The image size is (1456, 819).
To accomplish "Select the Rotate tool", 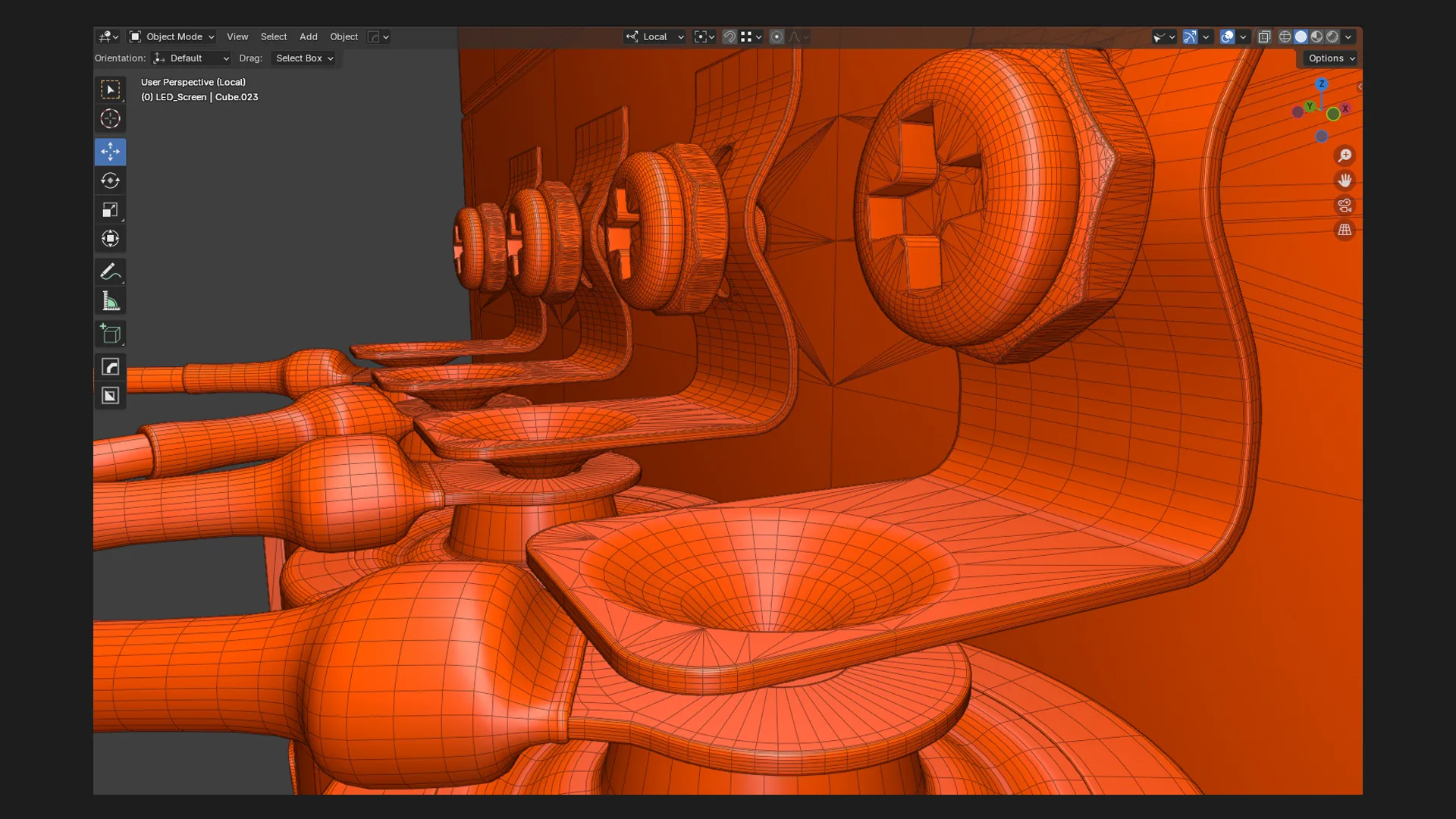I will (x=110, y=180).
